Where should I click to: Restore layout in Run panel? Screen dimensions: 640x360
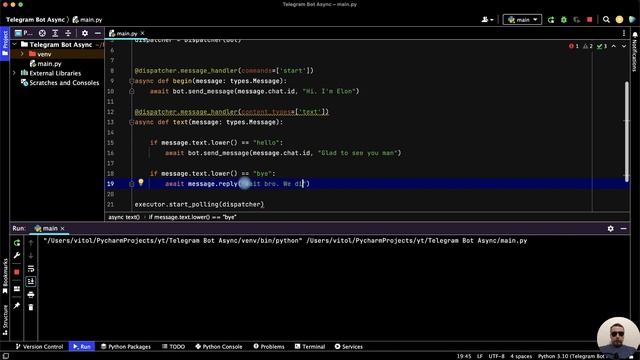point(17,289)
